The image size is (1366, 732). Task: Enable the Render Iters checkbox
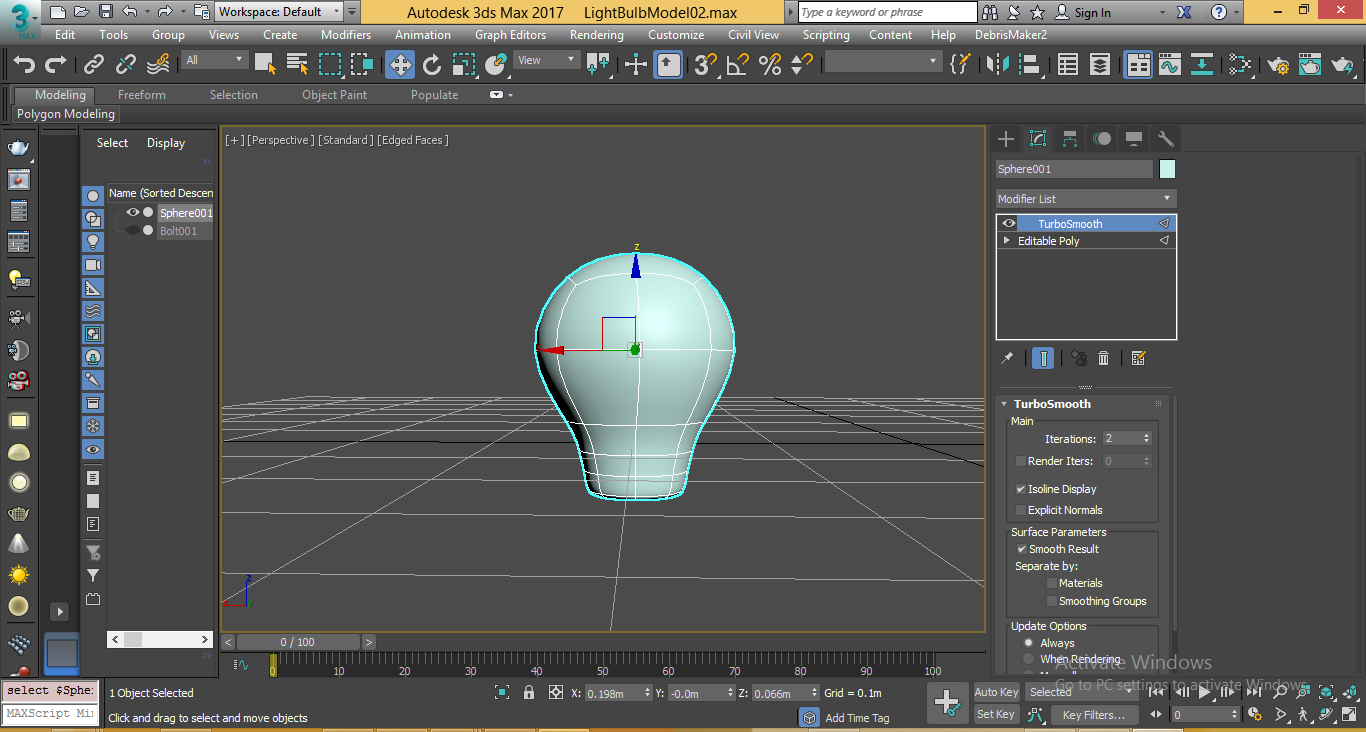point(1021,461)
